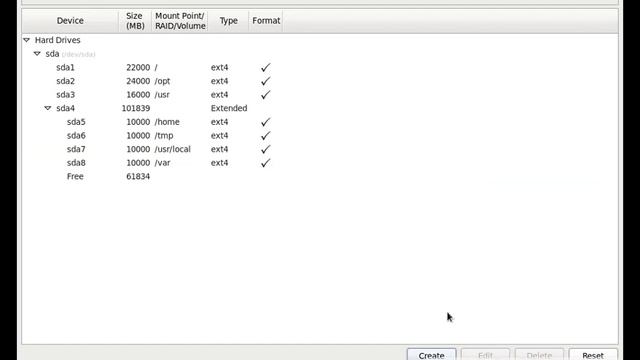The height and width of the screenshot is (360, 640).
Task: Select the sda4 extended partition row
Action: 320,108
